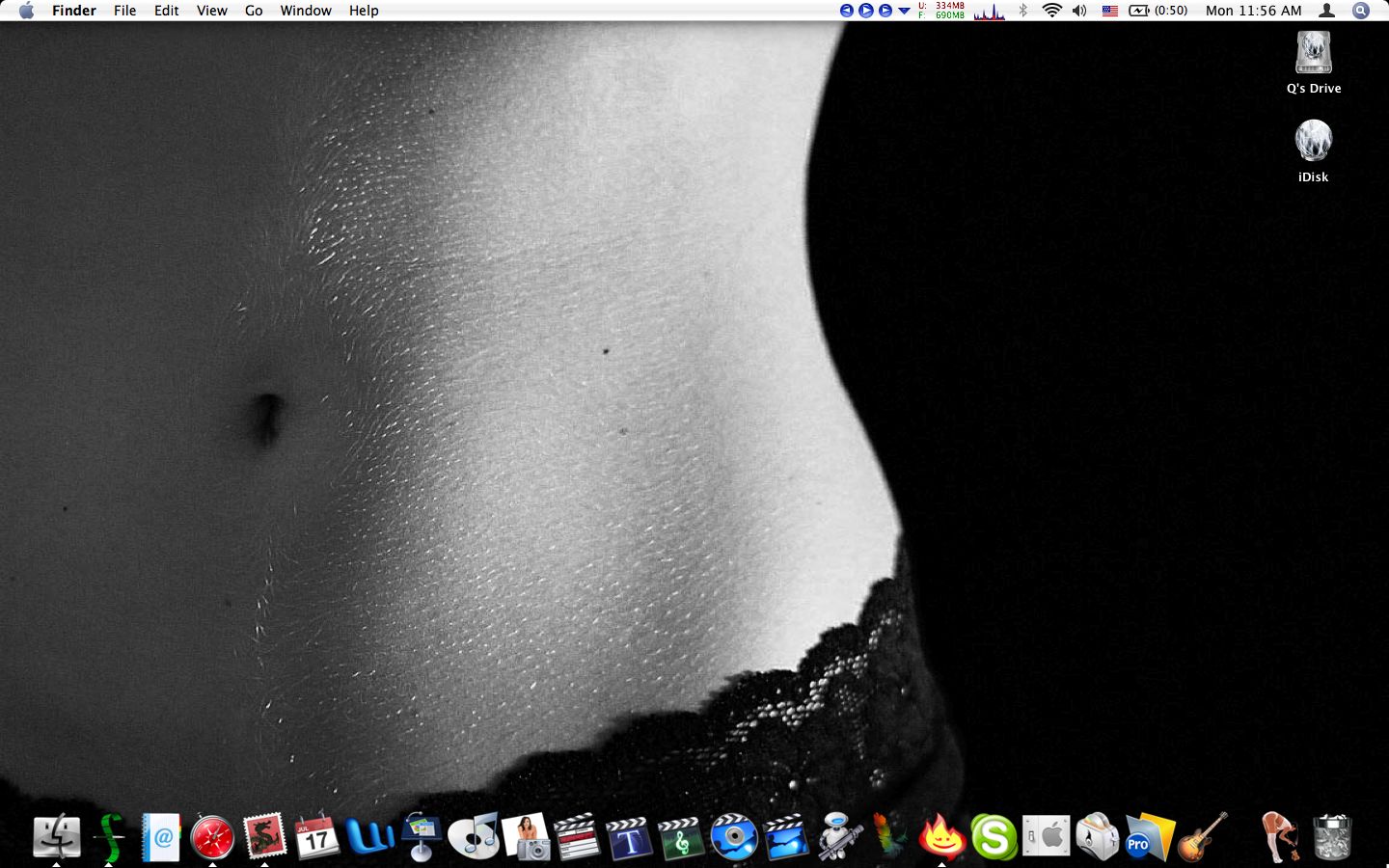
Task: Open Keynote from the dock
Action: click(421, 837)
